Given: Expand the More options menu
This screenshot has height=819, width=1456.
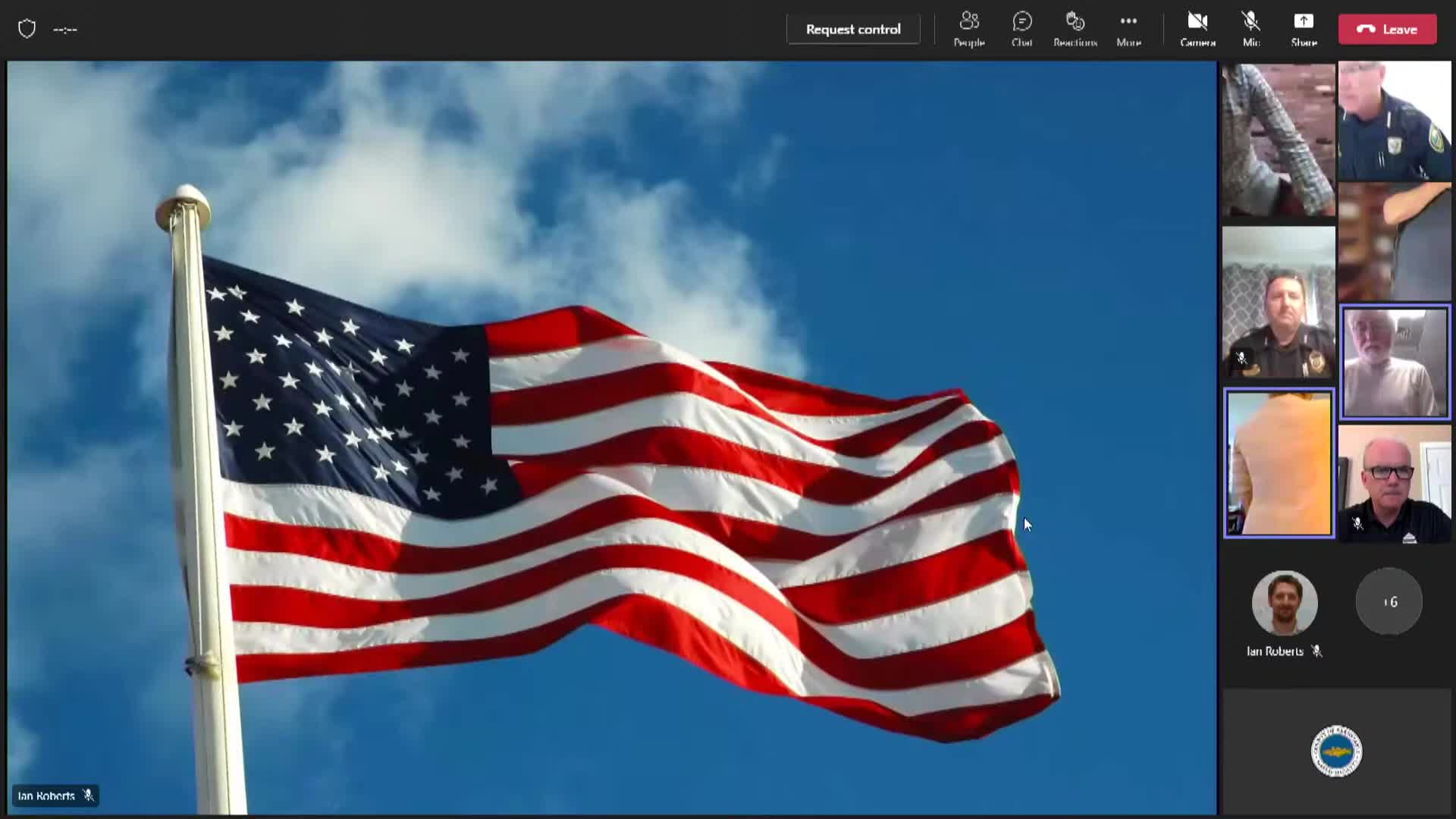Looking at the screenshot, I should pos(1128,29).
